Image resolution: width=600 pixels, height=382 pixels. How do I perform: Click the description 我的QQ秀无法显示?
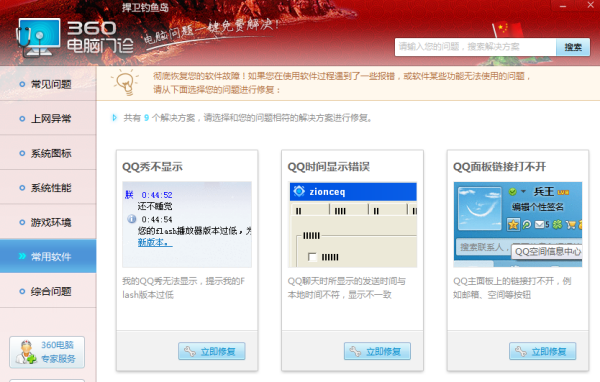point(184,288)
